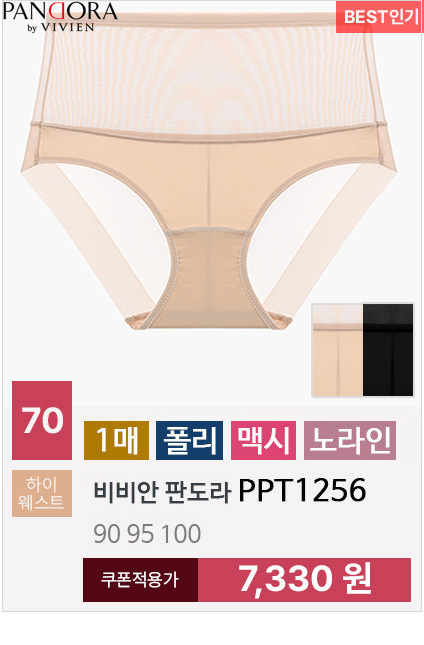
Task: Click the 맥시 style tag
Action: [263, 440]
